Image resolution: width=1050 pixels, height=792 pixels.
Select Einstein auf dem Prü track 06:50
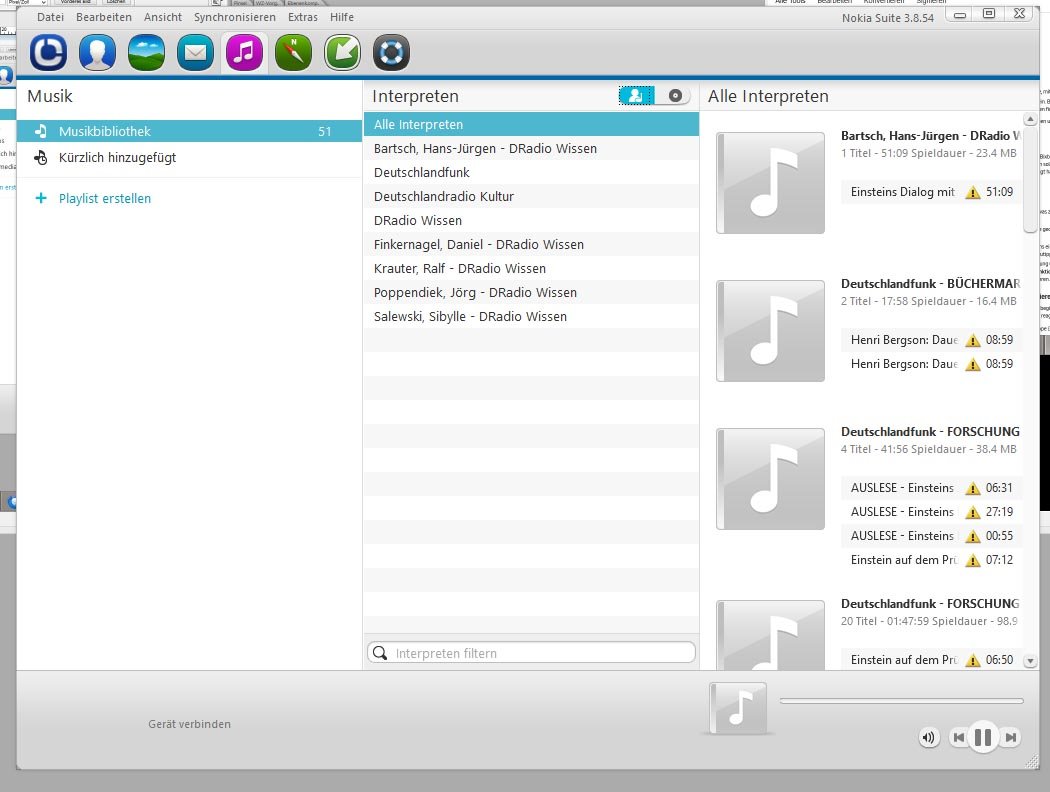point(931,660)
